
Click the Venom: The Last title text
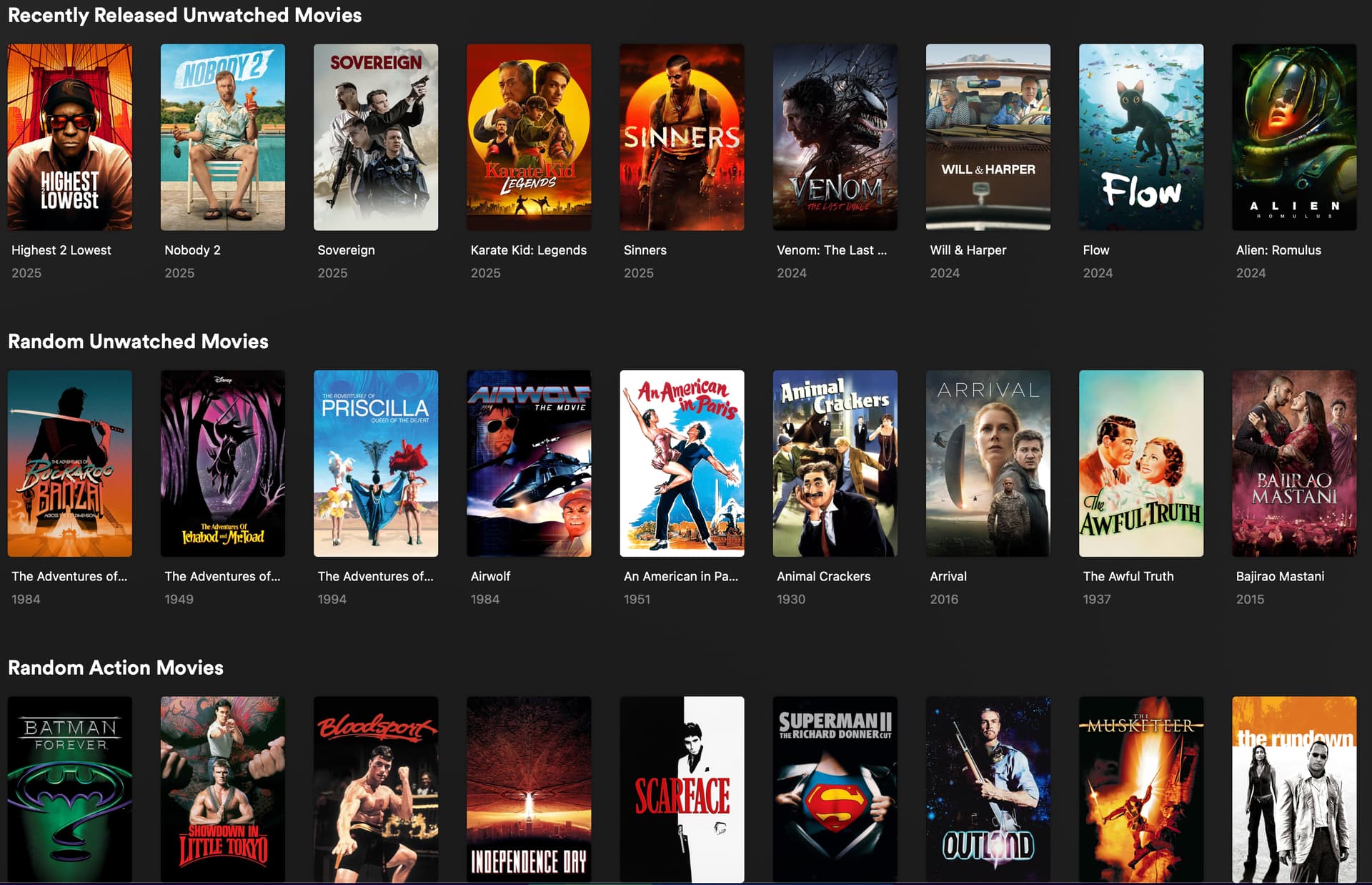[x=831, y=250]
